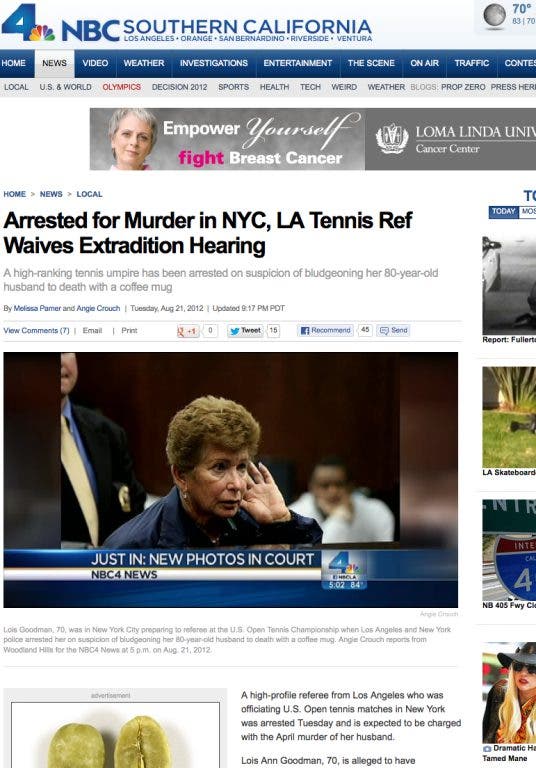Click the moon weather icon

494,15
